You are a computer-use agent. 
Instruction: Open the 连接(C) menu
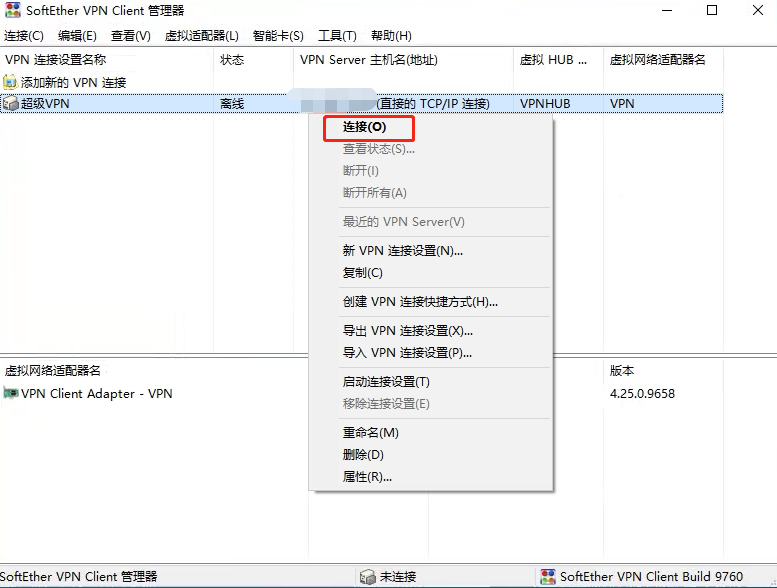coord(24,36)
